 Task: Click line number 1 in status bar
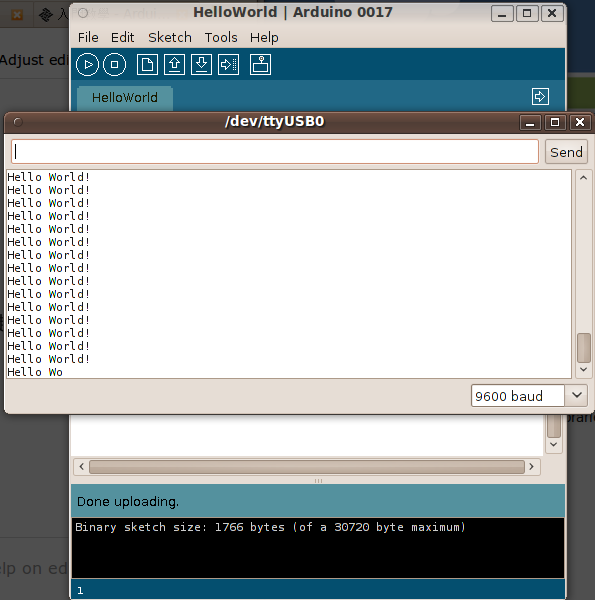(80, 590)
